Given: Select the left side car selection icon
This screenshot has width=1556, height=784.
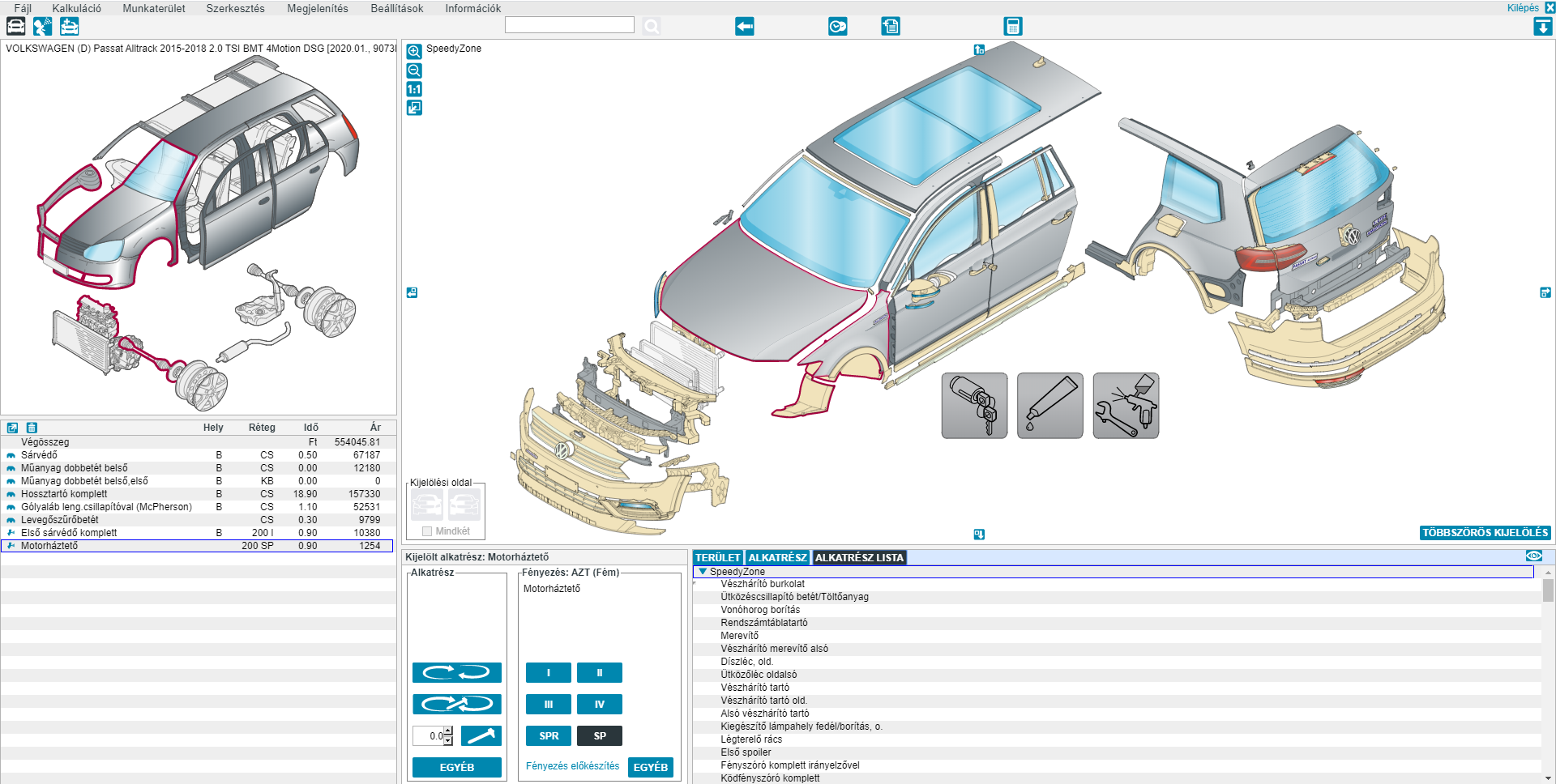Looking at the screenshot, I should click(427, 505).
